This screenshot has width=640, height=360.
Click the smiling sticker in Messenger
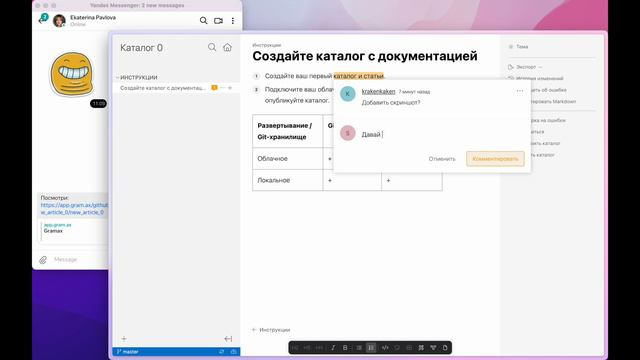point(72,75)
